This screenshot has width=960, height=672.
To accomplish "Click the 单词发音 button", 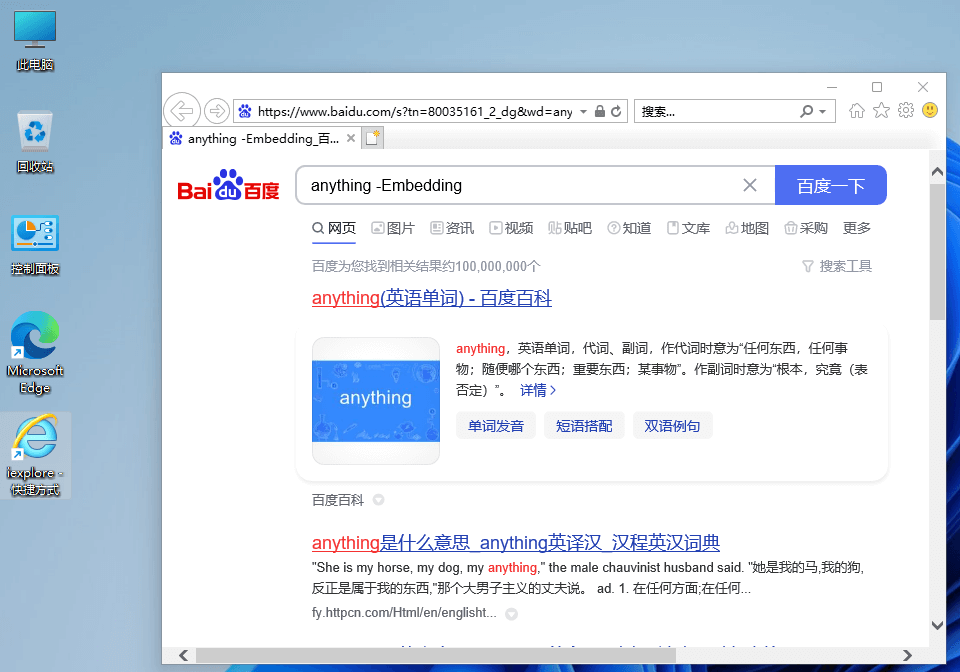I will (x=496, y=426).
